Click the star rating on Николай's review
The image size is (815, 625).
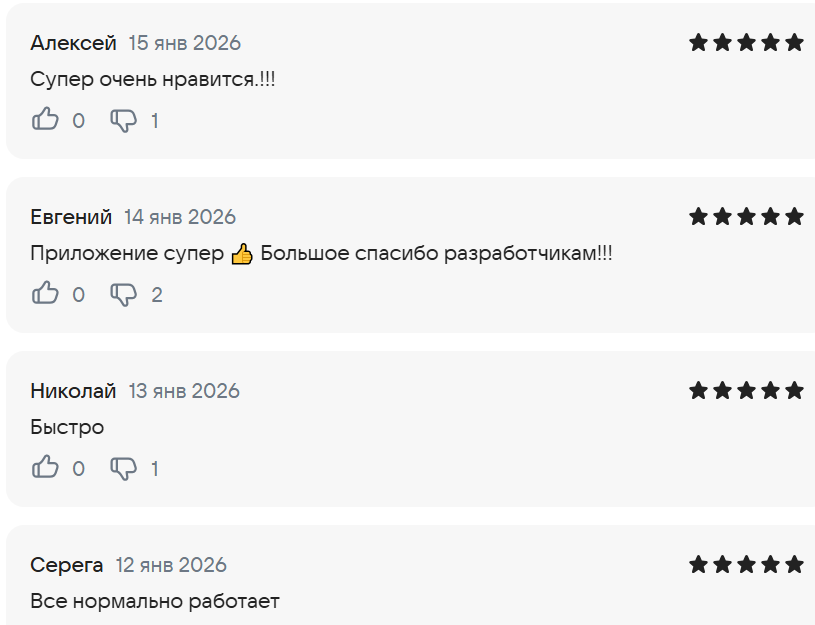[746, 391]
